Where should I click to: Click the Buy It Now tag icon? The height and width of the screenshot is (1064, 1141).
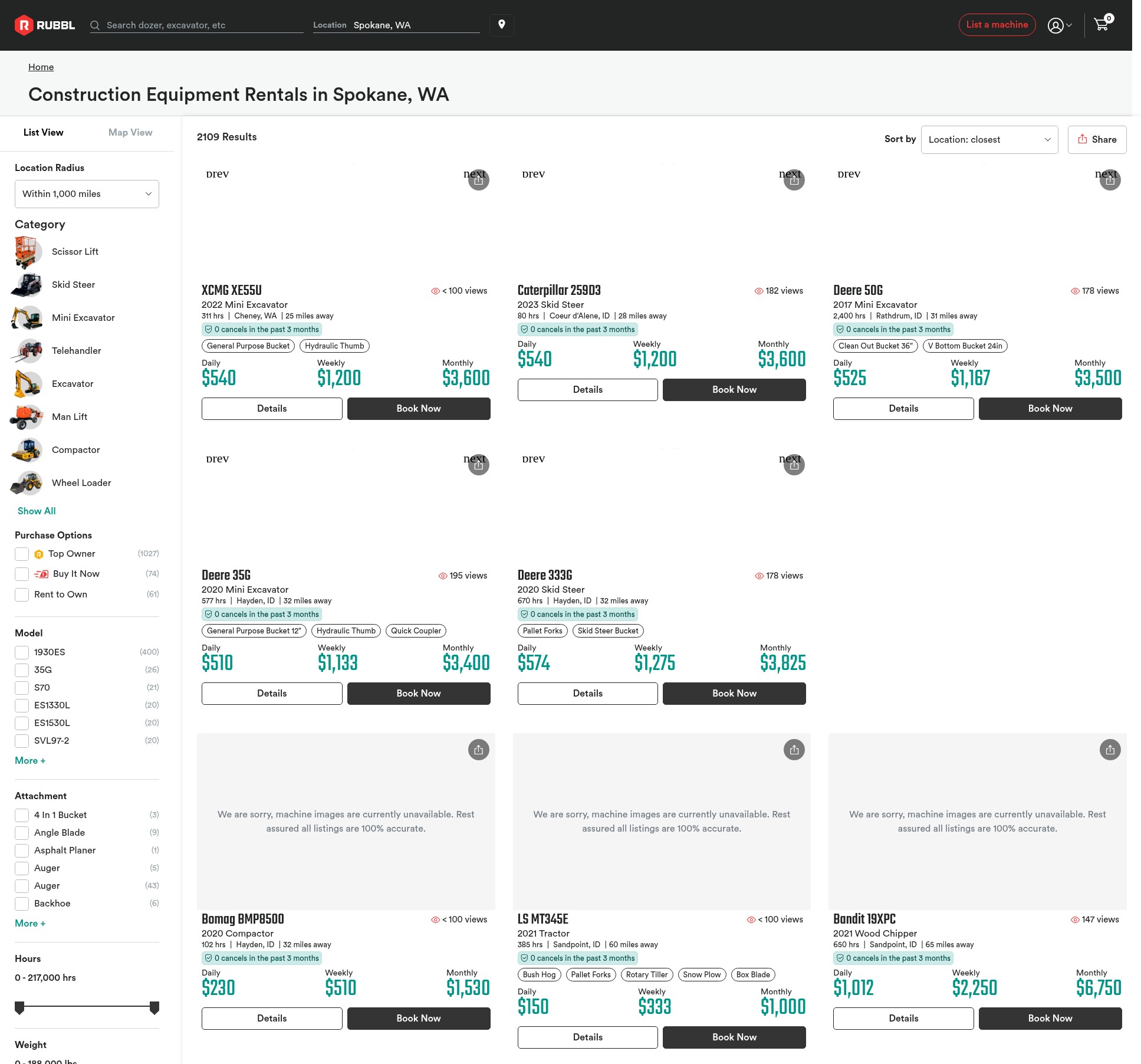(41, 574)
